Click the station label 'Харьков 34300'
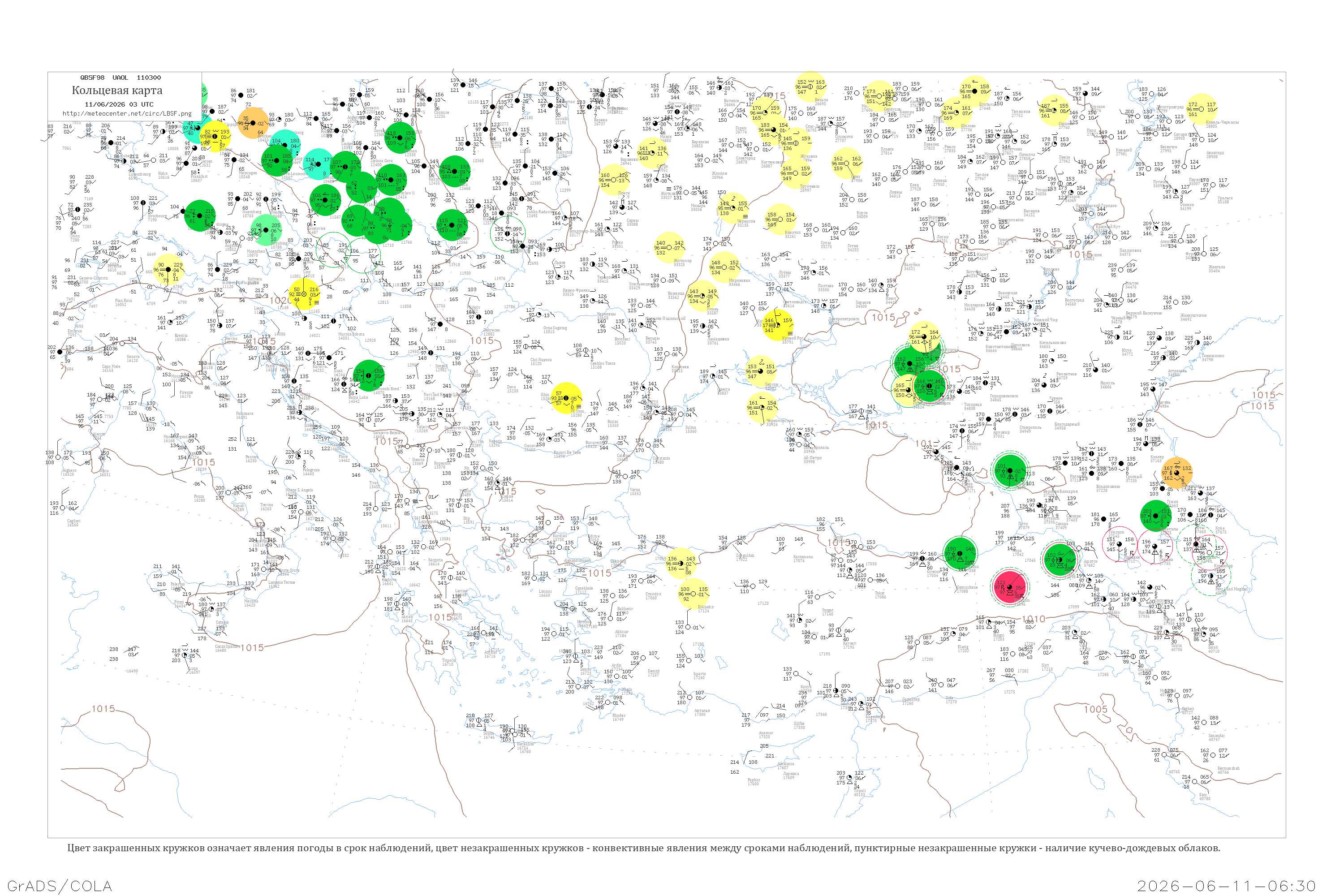This screenshot has width=1344, height=896. coord(863,304)
